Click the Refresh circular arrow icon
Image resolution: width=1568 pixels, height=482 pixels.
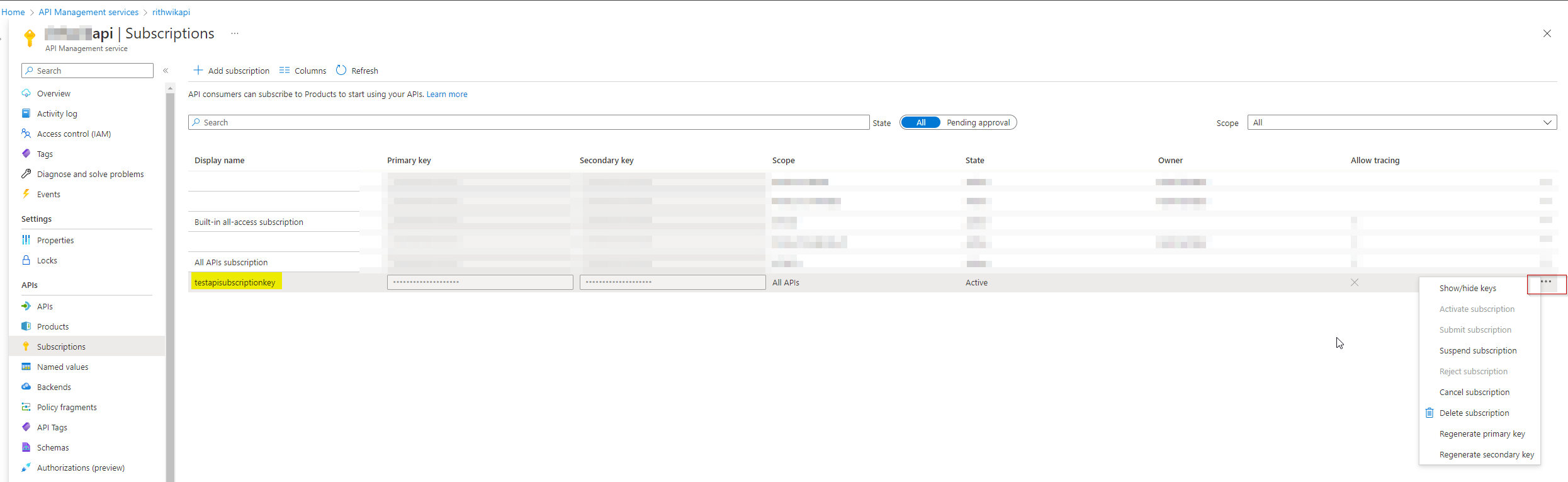341,70
